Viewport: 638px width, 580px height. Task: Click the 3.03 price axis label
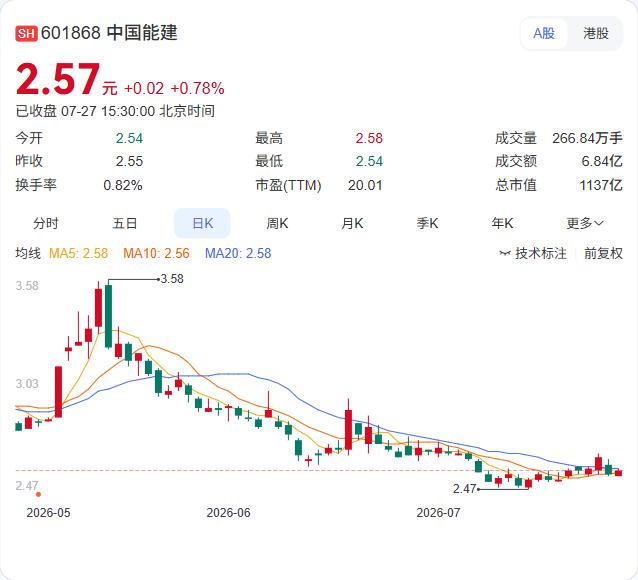pos(27,383)
